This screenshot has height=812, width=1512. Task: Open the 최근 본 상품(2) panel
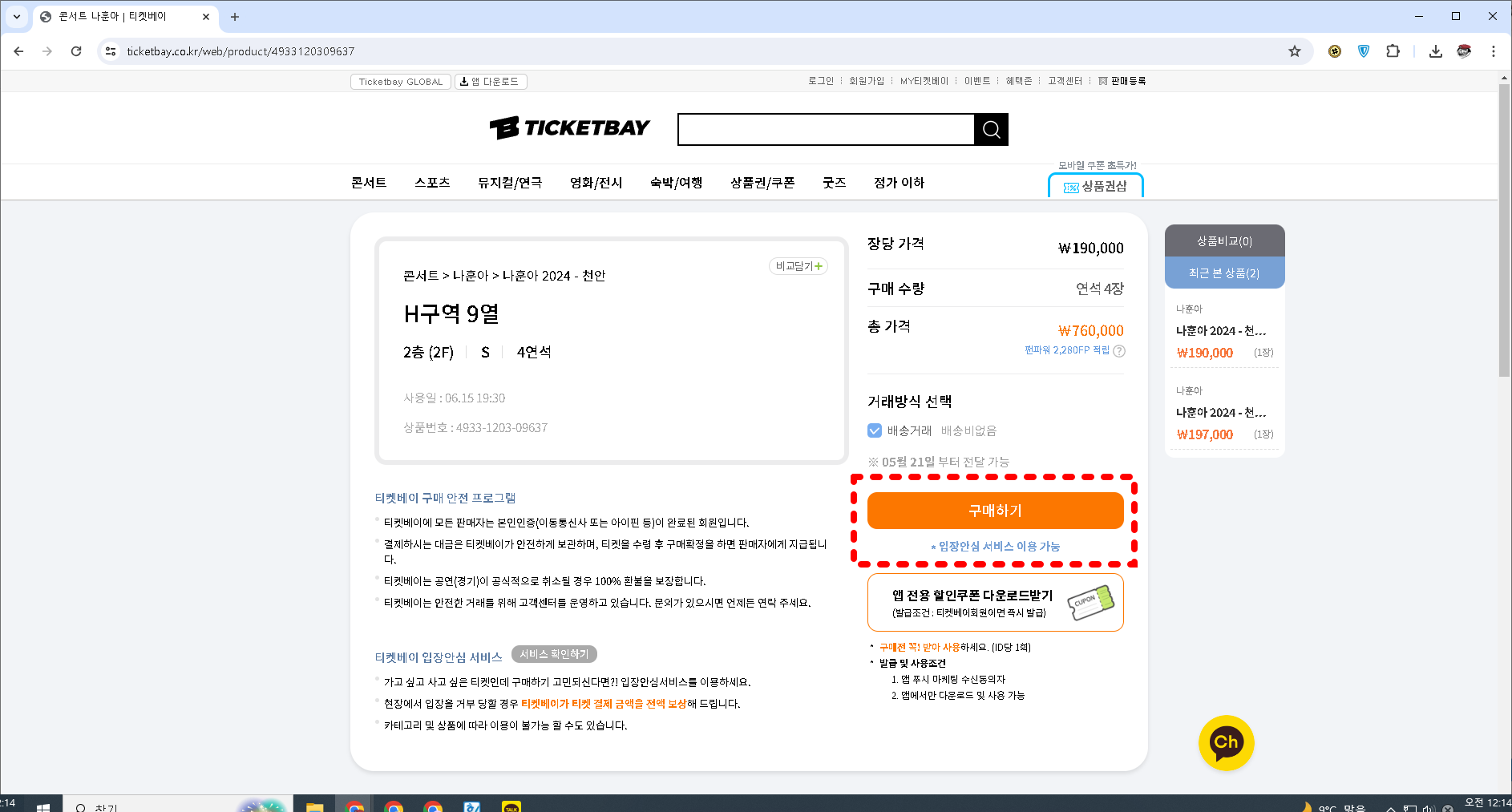click(1224, 273)
